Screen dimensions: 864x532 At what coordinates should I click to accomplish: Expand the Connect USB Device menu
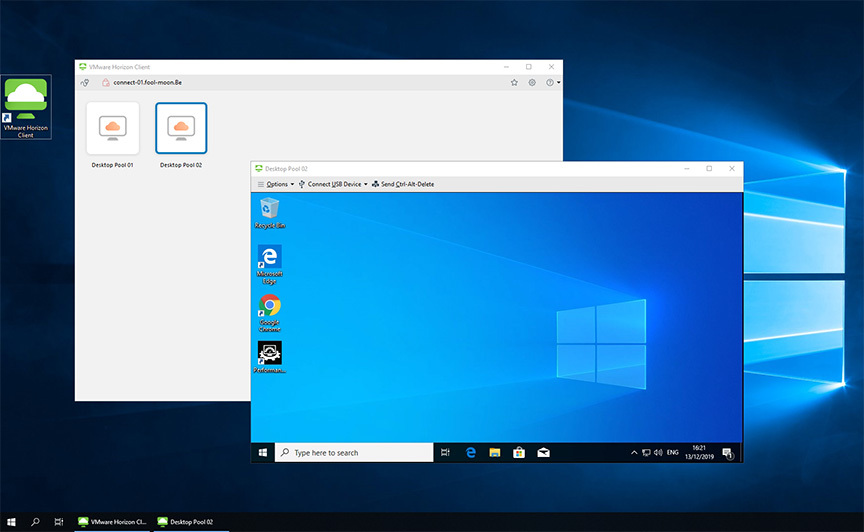334,184
